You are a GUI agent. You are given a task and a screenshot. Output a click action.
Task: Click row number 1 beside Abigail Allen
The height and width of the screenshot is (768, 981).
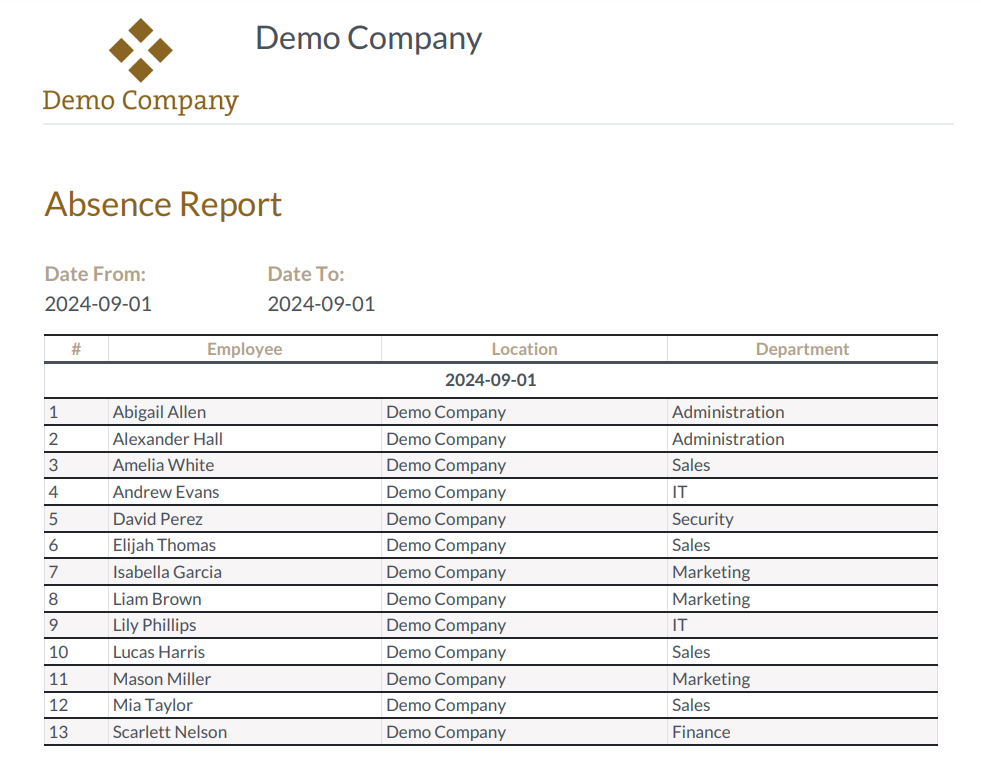53,412
